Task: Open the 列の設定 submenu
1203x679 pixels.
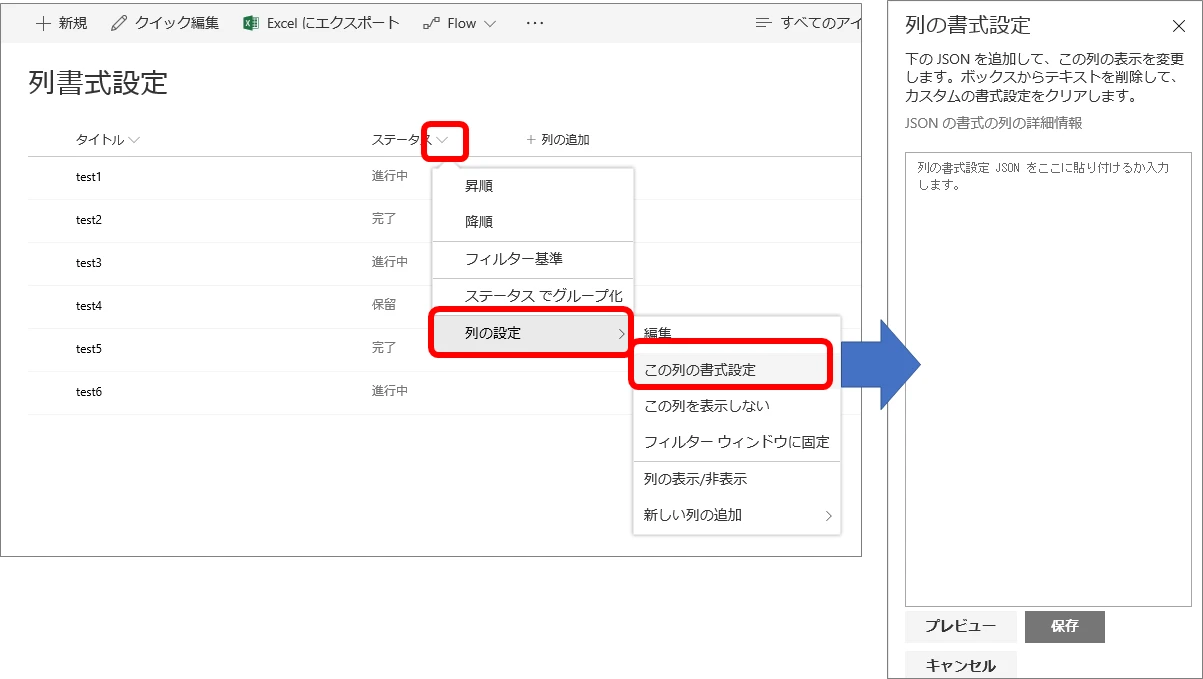Action: point(533,333)
